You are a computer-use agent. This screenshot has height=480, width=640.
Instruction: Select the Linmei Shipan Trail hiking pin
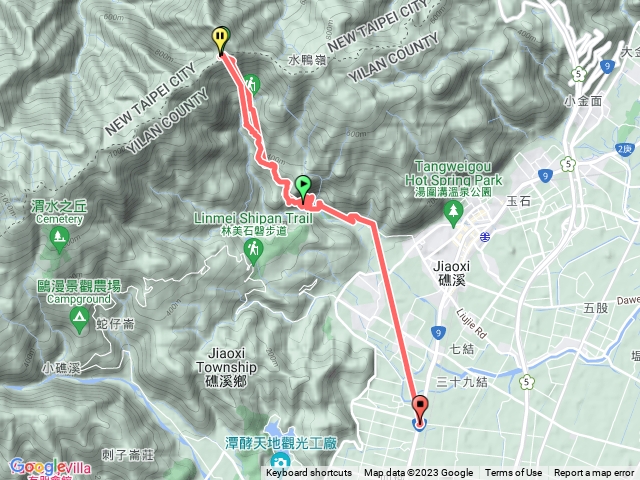[x=253, y=251]
